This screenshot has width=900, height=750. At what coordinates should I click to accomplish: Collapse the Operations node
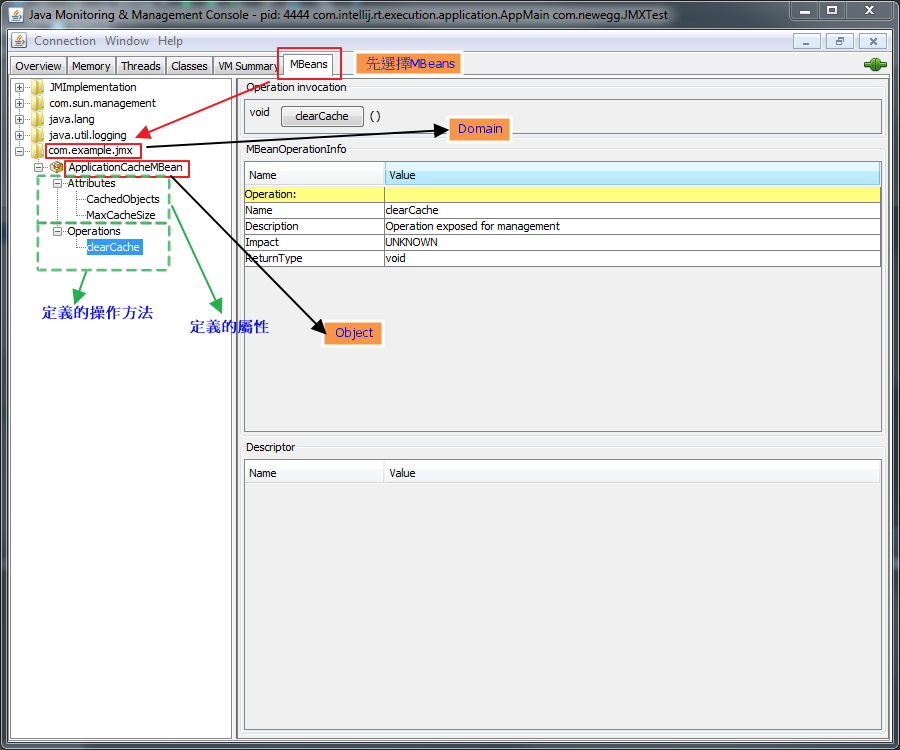[58, 231]
